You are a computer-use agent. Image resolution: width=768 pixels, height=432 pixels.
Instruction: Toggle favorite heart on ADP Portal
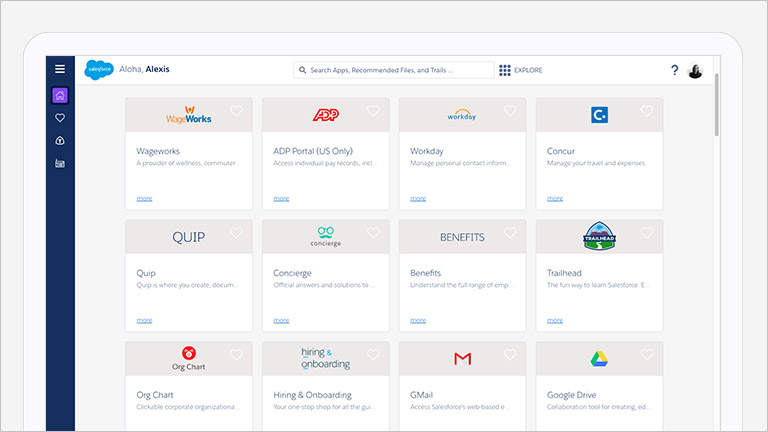tap(373, 111)
